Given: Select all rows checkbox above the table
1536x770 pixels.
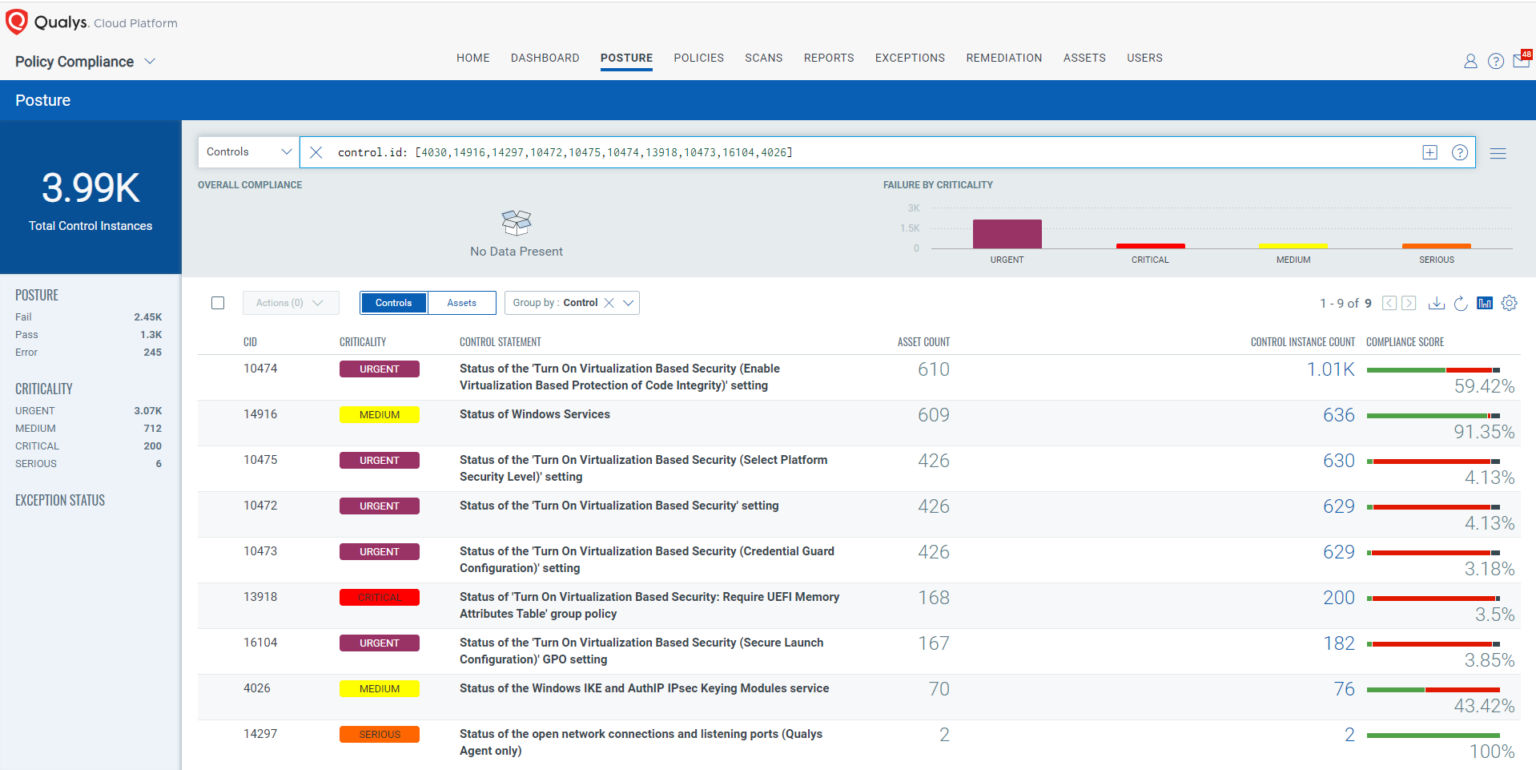Looking at the screenshot, I should click(x=218, y=302).
